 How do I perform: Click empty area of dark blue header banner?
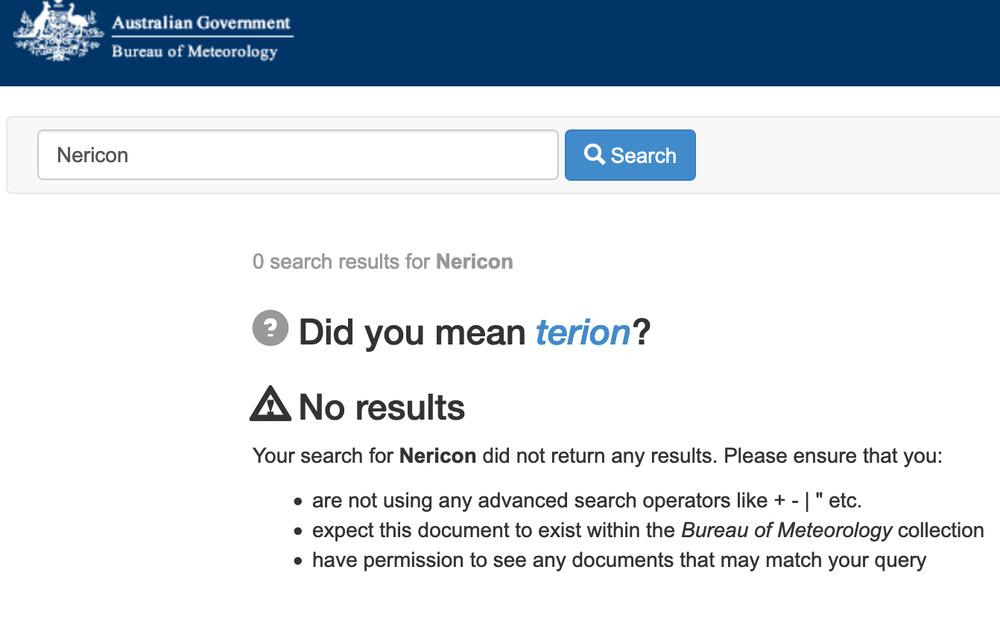pyautogui.click(x=650, y=42)
